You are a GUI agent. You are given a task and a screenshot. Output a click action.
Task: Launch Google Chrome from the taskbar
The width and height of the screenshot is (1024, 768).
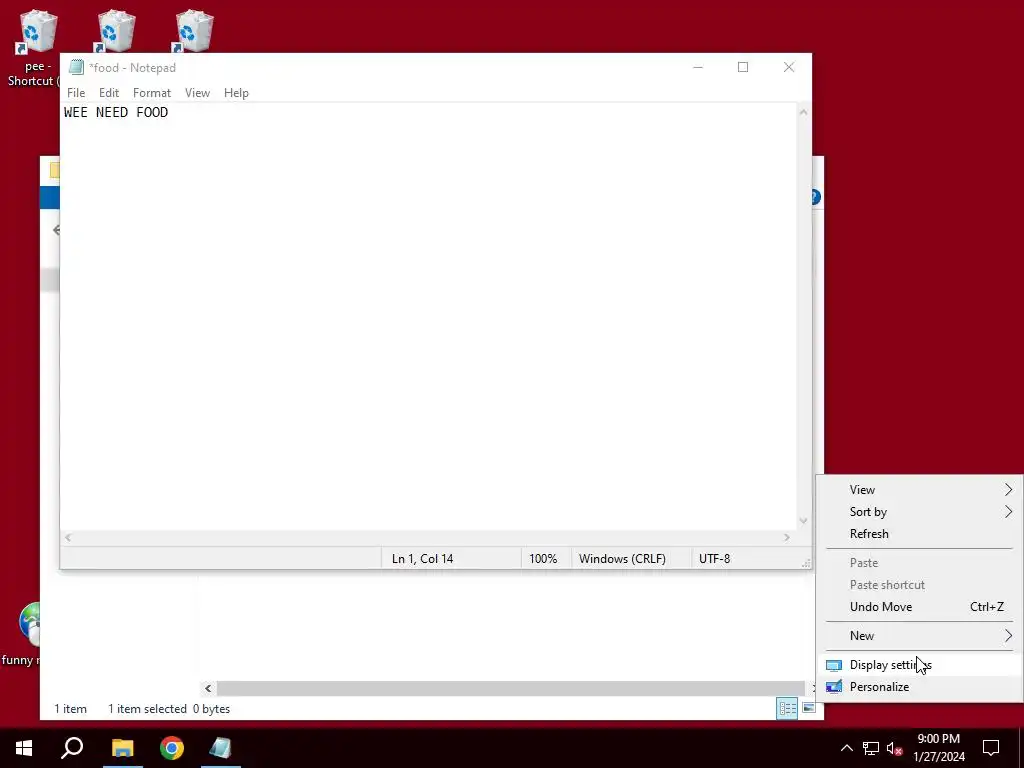tap(172, 748)
